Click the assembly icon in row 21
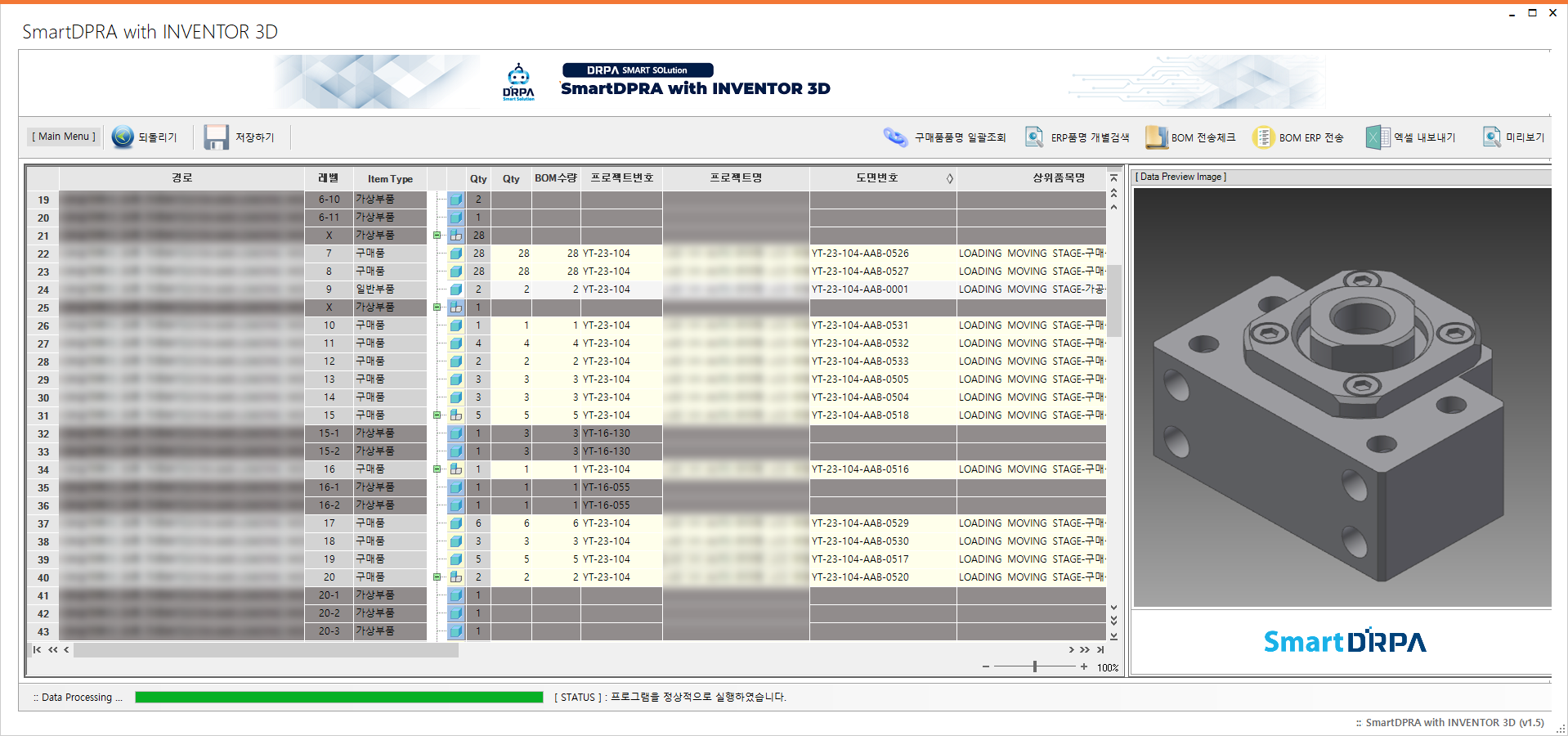 point(456,236)
